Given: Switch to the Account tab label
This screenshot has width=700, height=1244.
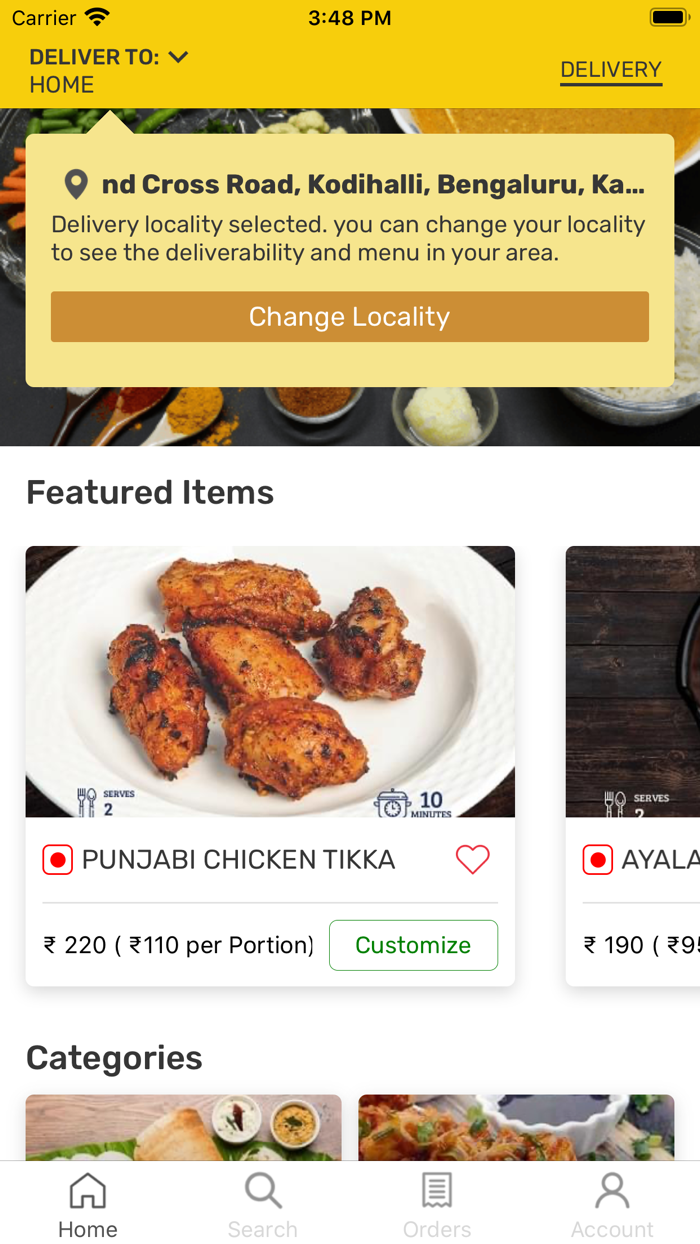Looking at the screenshot, I should point(612,1229).
